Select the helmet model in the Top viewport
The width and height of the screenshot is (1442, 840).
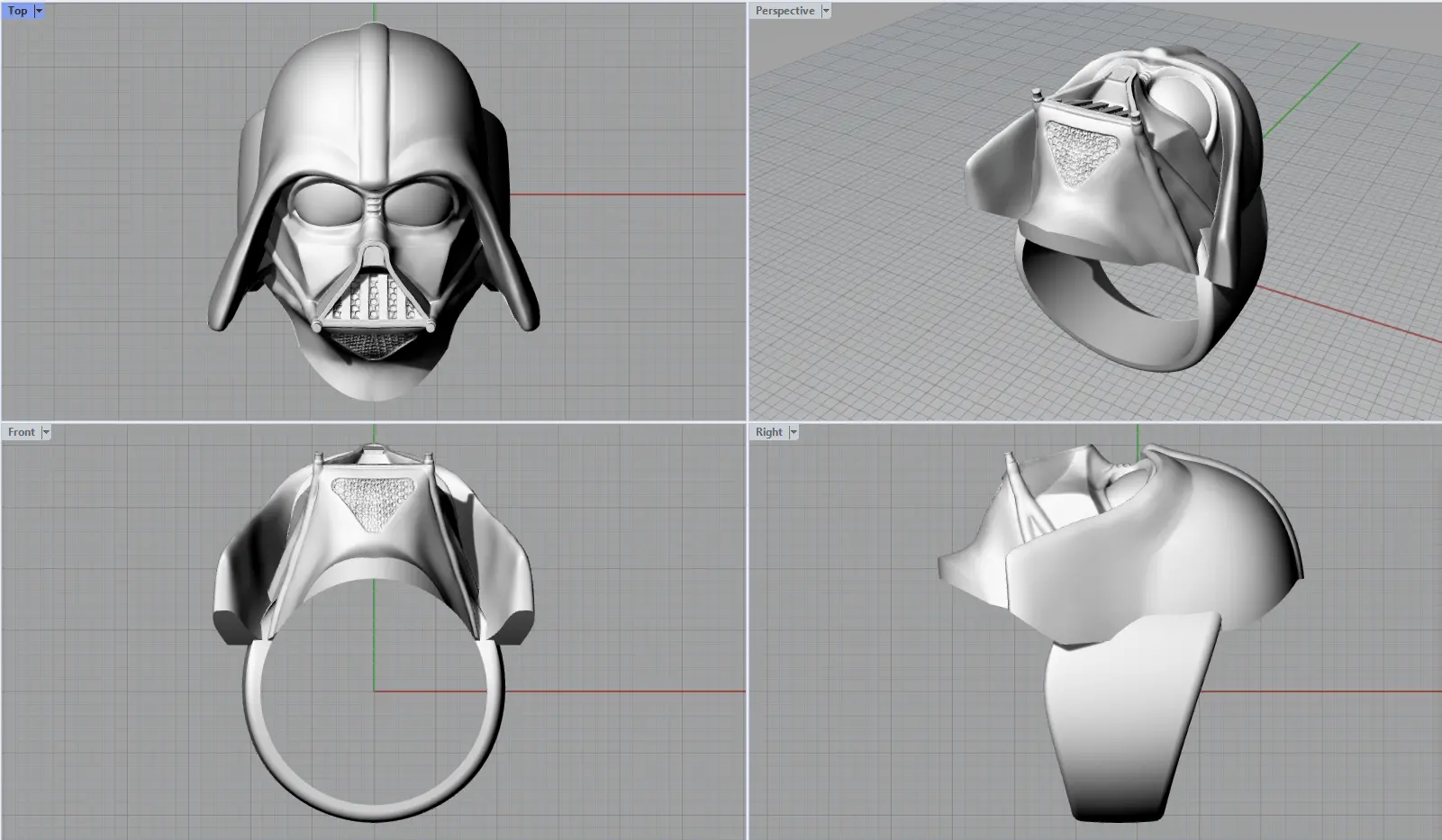click(373, 212)
